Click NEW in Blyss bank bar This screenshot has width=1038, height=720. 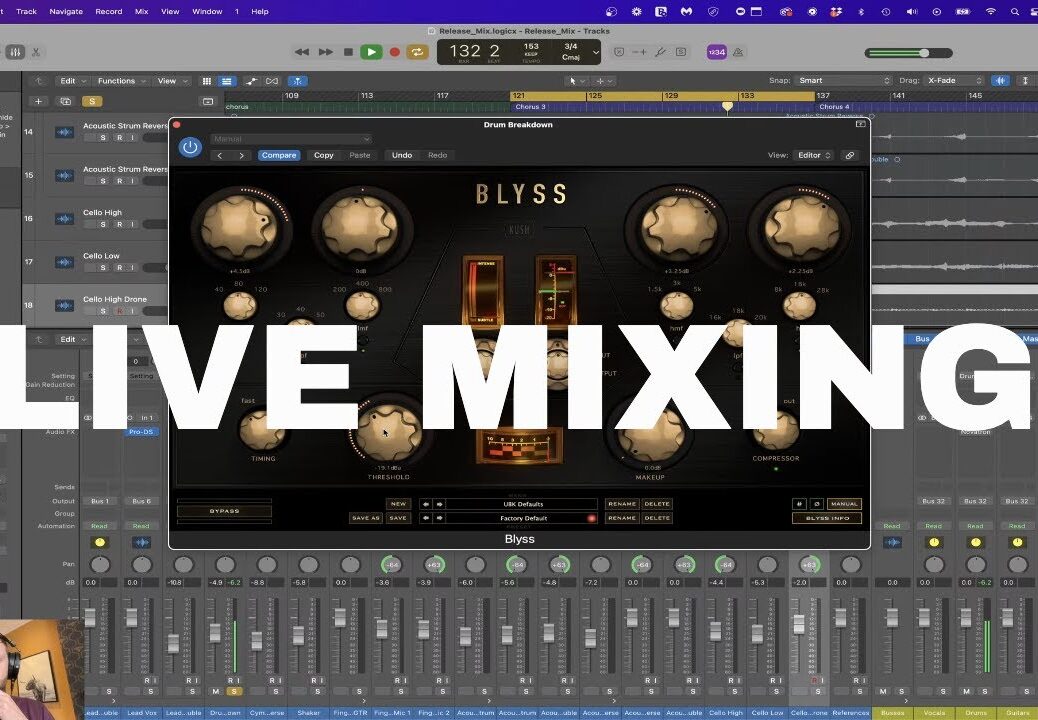pyautogui.click(x=399, y=504)
